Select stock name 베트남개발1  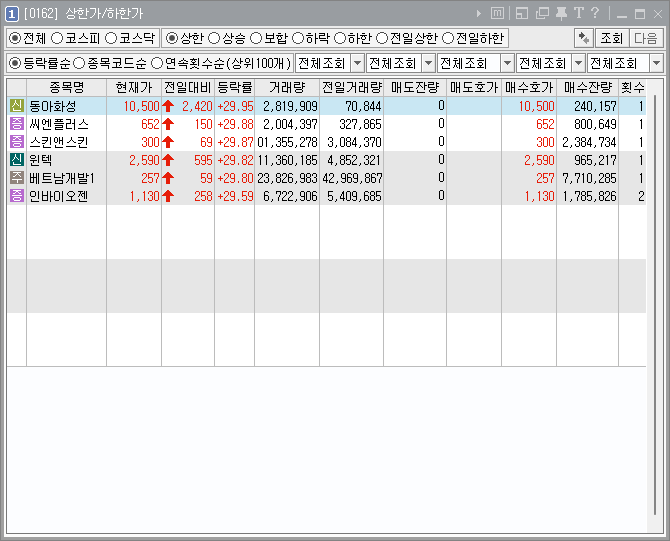(x=62, y=178)
